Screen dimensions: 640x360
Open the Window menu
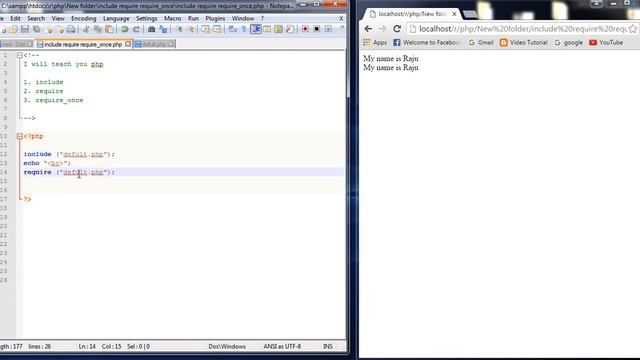(243, 18)
